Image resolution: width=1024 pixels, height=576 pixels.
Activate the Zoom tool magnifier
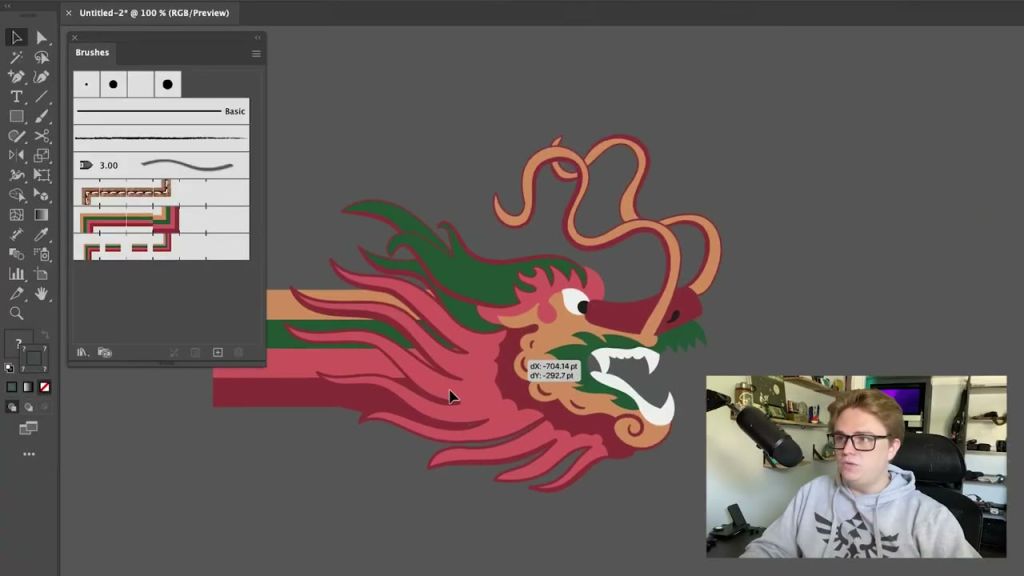coord(16,313)
